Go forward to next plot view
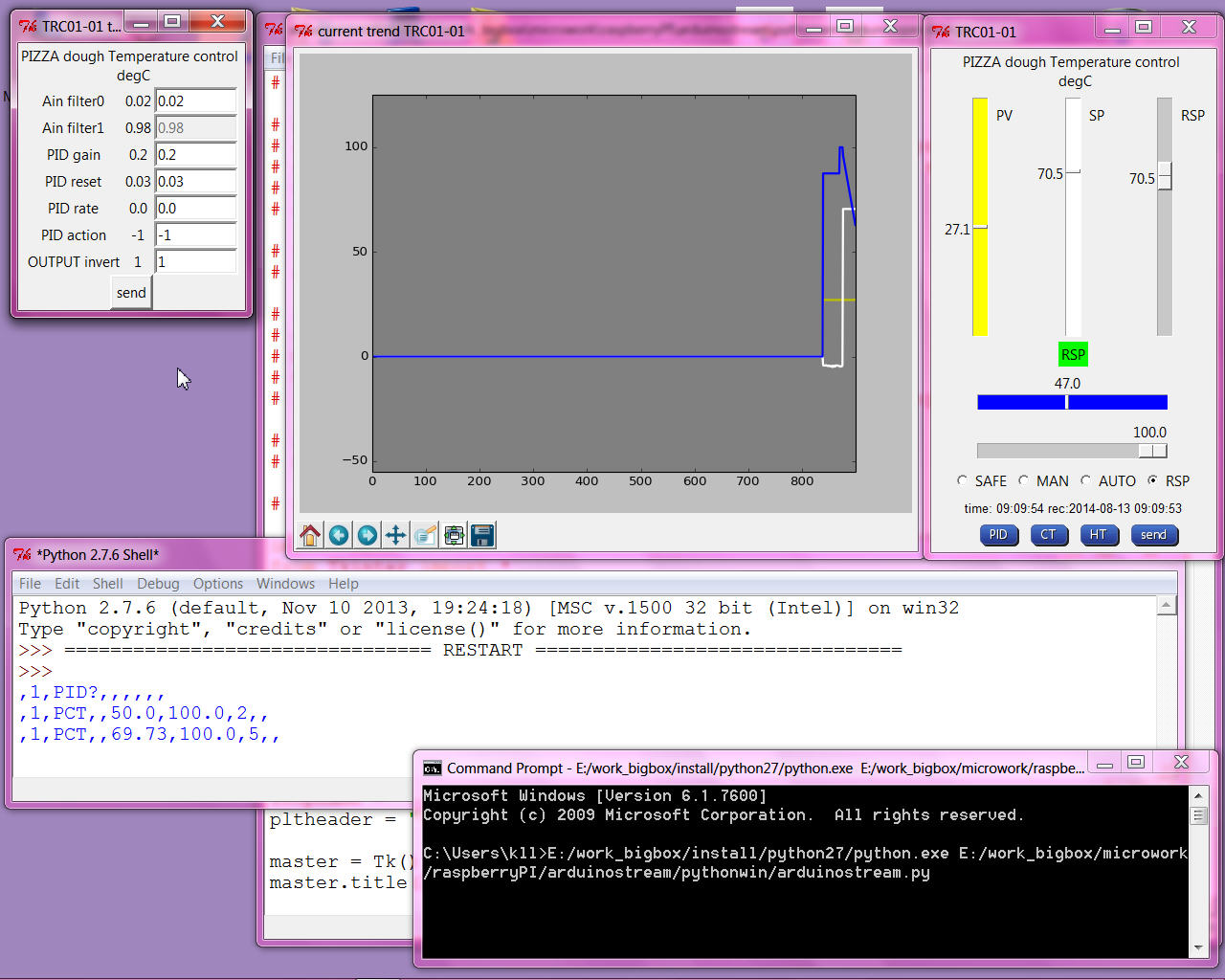The width and height of the screenshot is (1225, 980). click(367, 535)
